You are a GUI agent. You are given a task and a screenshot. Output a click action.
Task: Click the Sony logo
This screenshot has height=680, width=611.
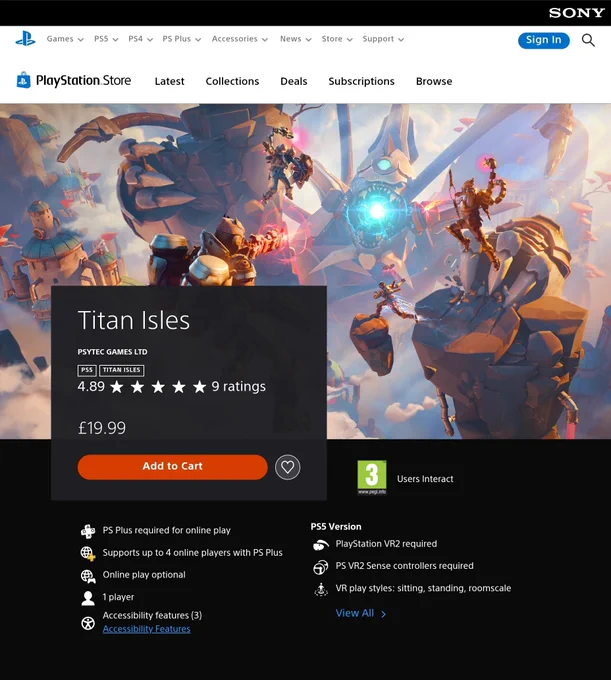576,13
